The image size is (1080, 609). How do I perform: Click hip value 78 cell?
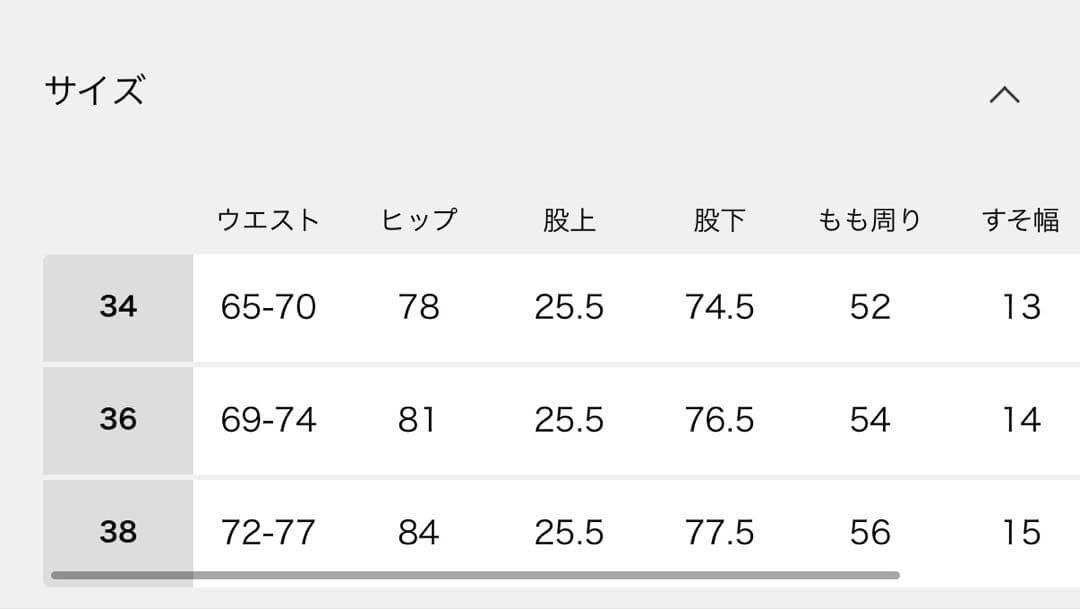pyautogui.click(x=419, y=307)
